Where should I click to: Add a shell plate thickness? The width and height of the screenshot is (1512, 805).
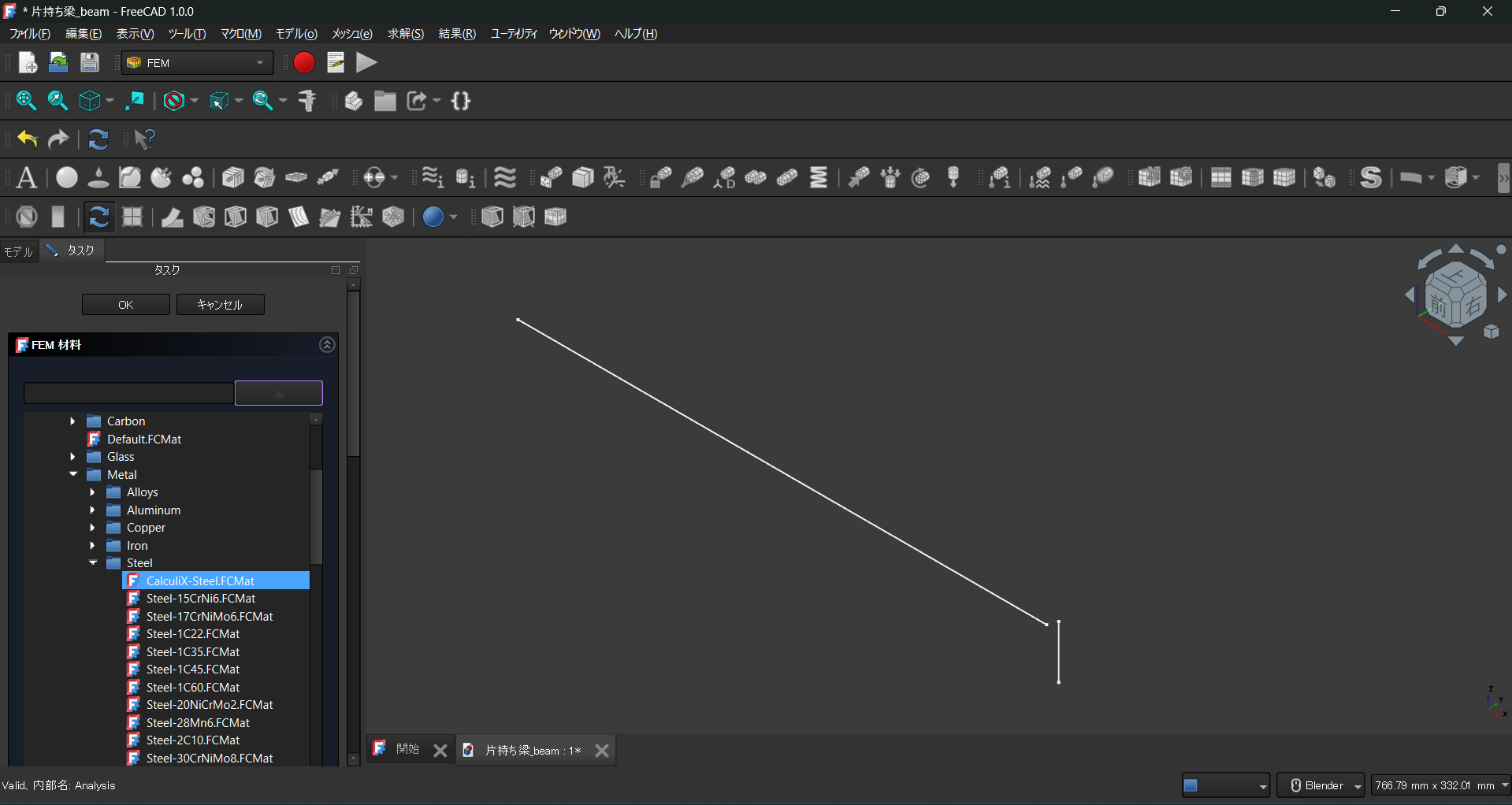pyautogui.click(x=296, y=178)
